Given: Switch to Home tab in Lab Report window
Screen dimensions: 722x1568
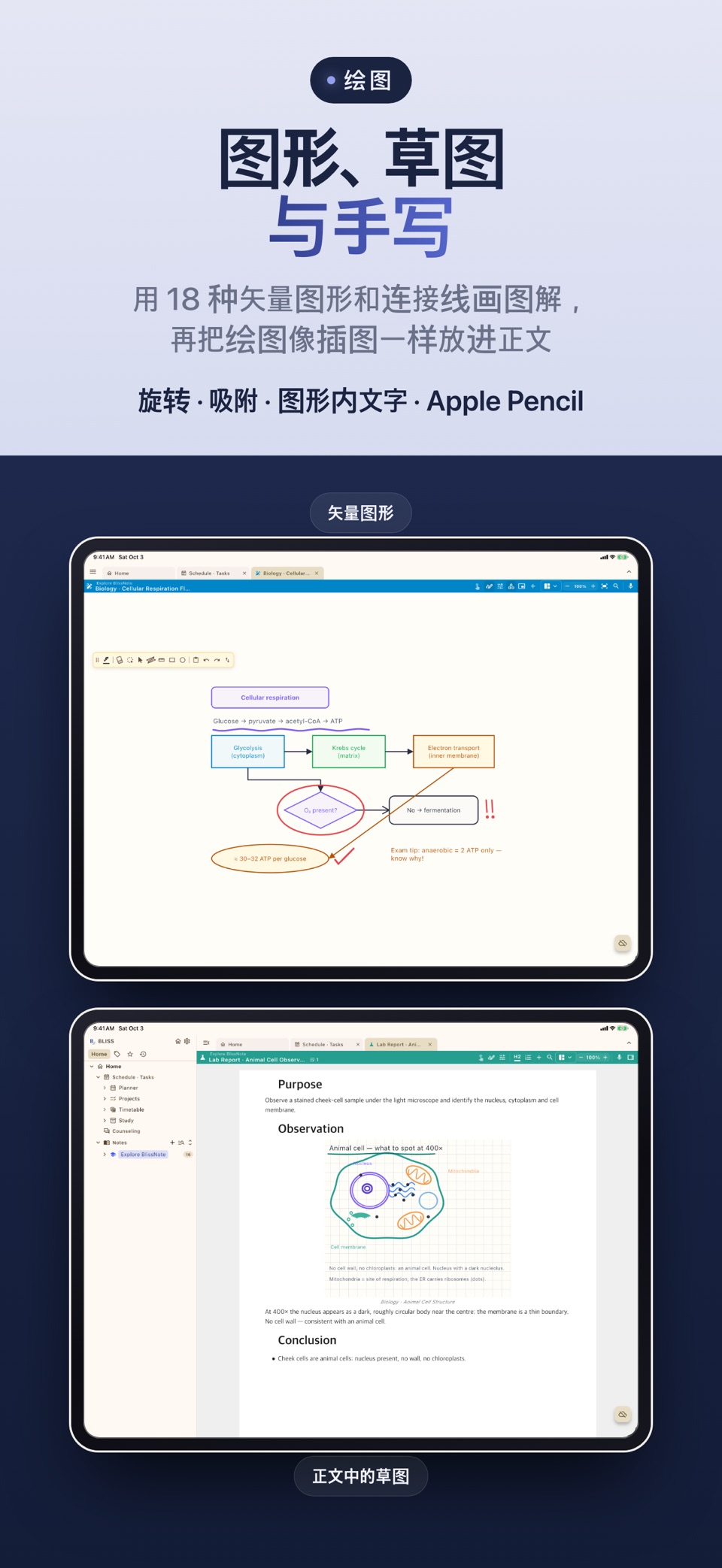Looking at the screenshot, I should tap(251, 1044).
